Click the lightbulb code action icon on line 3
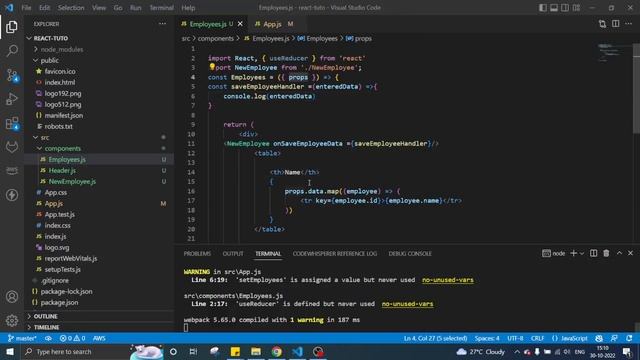 [212, 67]
